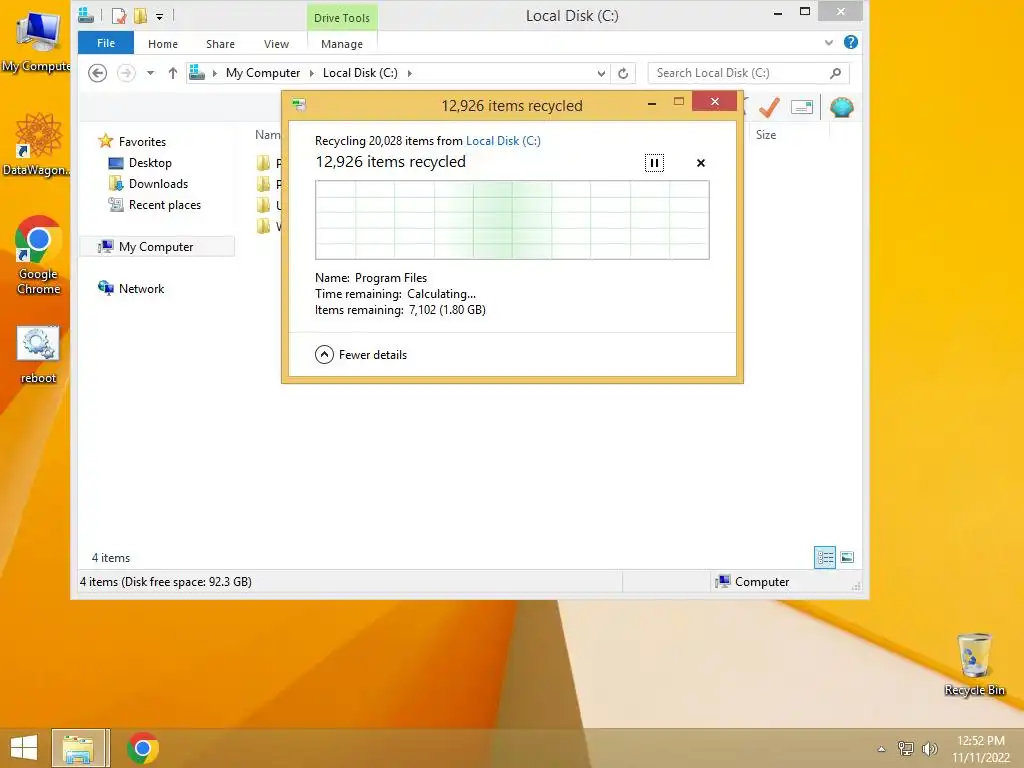Collapse the dialog with Fewer details
The width and height of the screenshot is (1024, 768).
[x=360, y=355]
